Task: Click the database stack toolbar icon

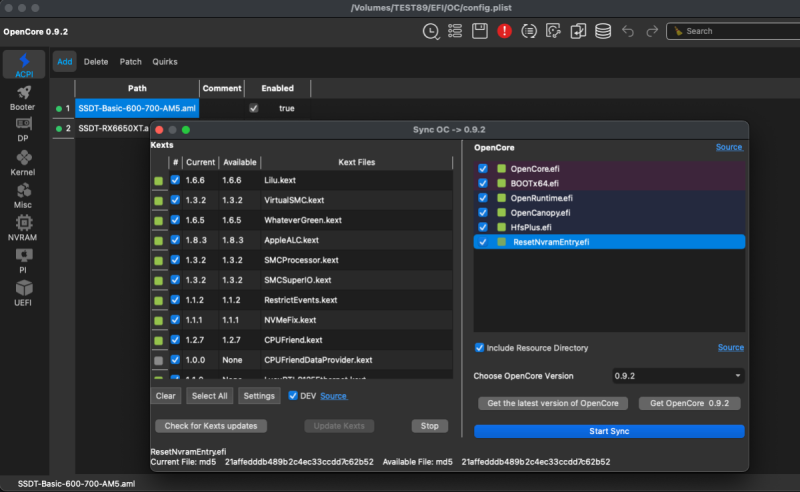Action: [x=603, y=31]
